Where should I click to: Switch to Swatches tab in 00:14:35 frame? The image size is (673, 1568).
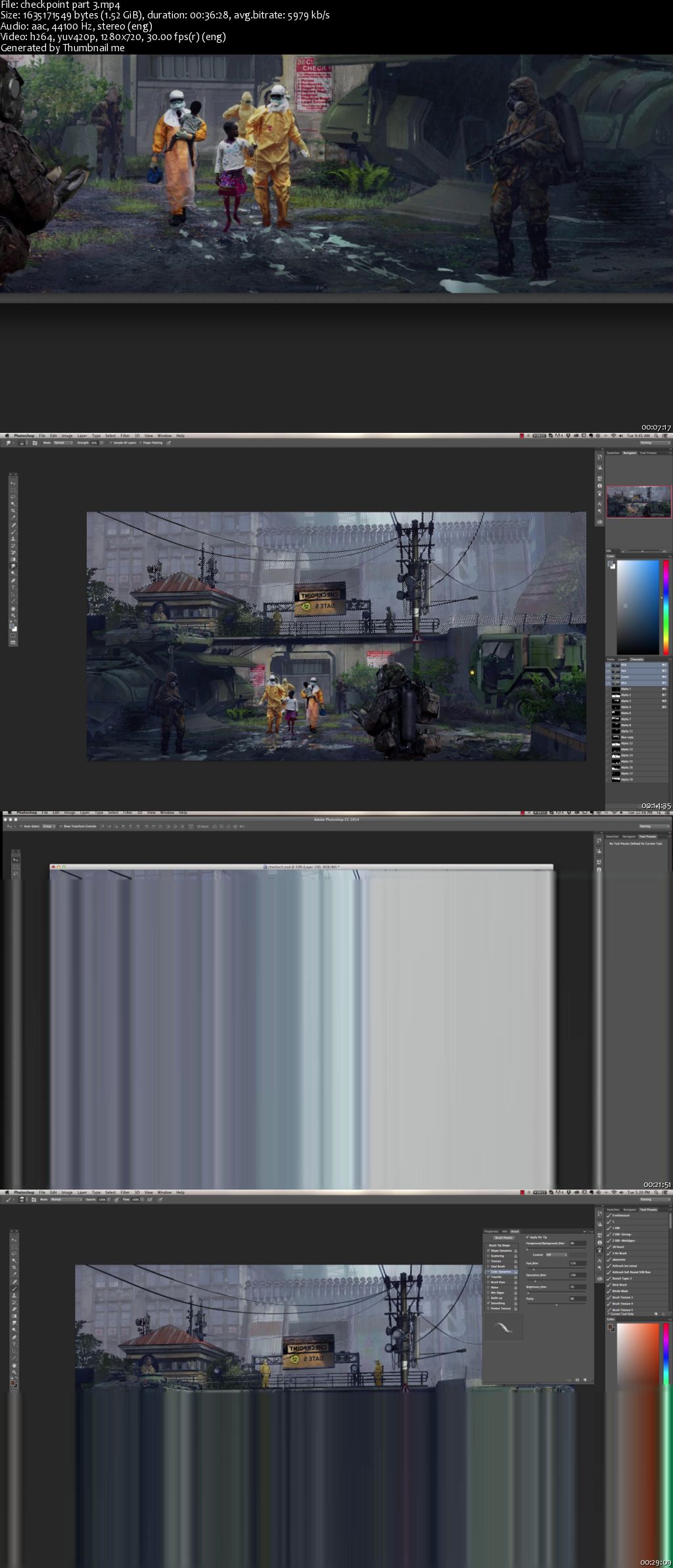pyautogui.click(x=613, y=453)
